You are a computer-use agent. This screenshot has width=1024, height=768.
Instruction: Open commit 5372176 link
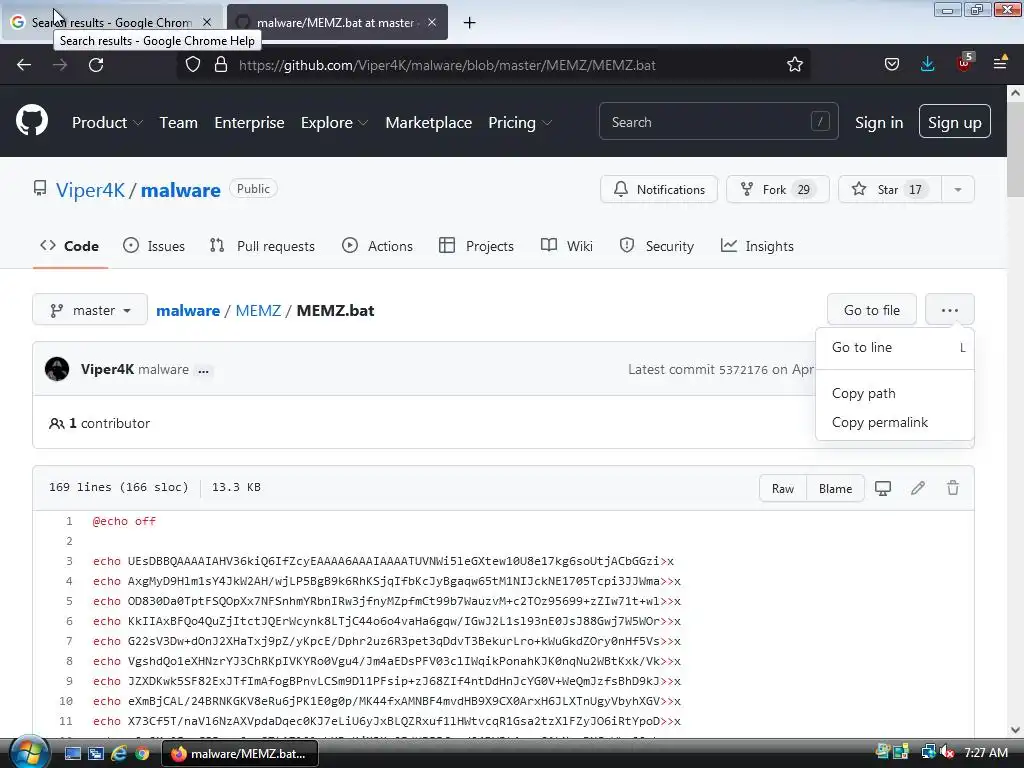743,370
